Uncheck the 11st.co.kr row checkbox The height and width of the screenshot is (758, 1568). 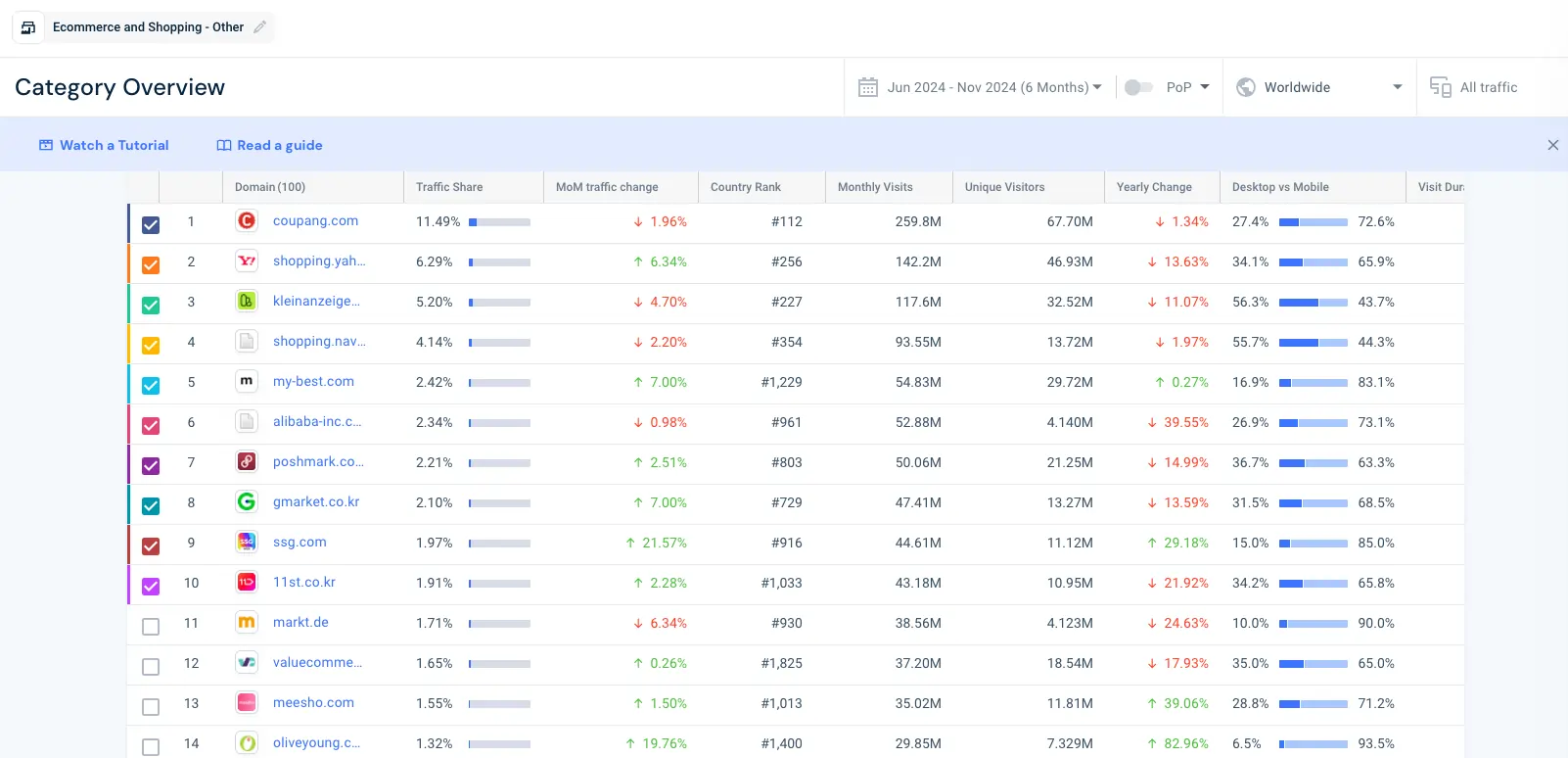tap(151, 587)
